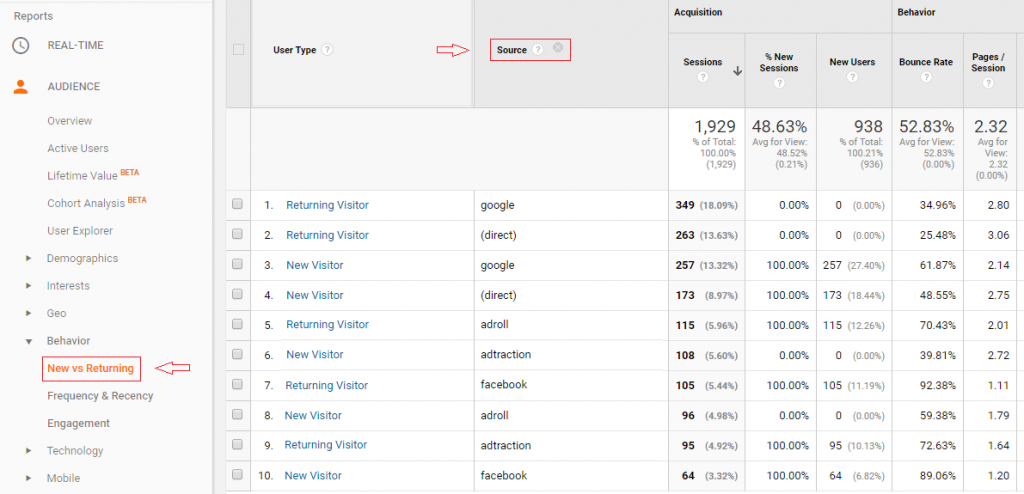
Task: Expand the Geo section
Action: tap(28, 314)
